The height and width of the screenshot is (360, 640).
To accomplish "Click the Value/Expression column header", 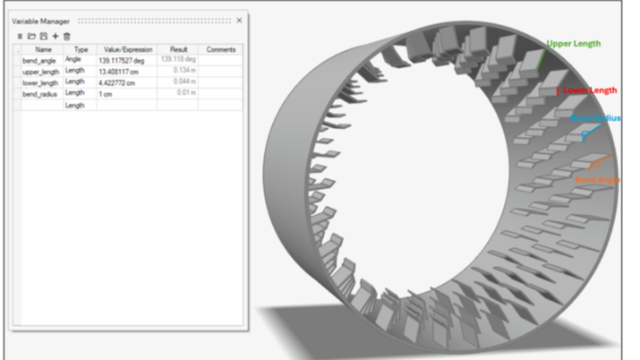I will point(127,49).
